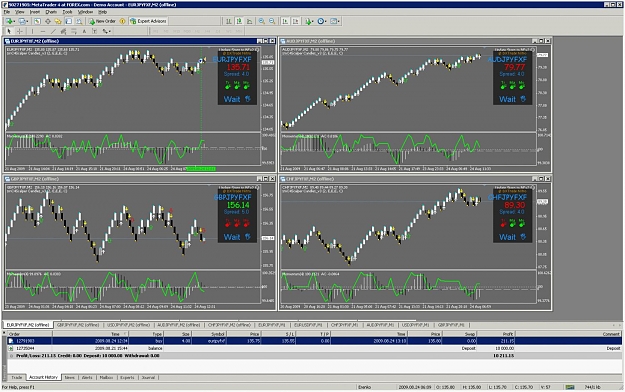The image size is (625, 392).
Task: Select the Crosshair tool
Action: pos(20,31)
